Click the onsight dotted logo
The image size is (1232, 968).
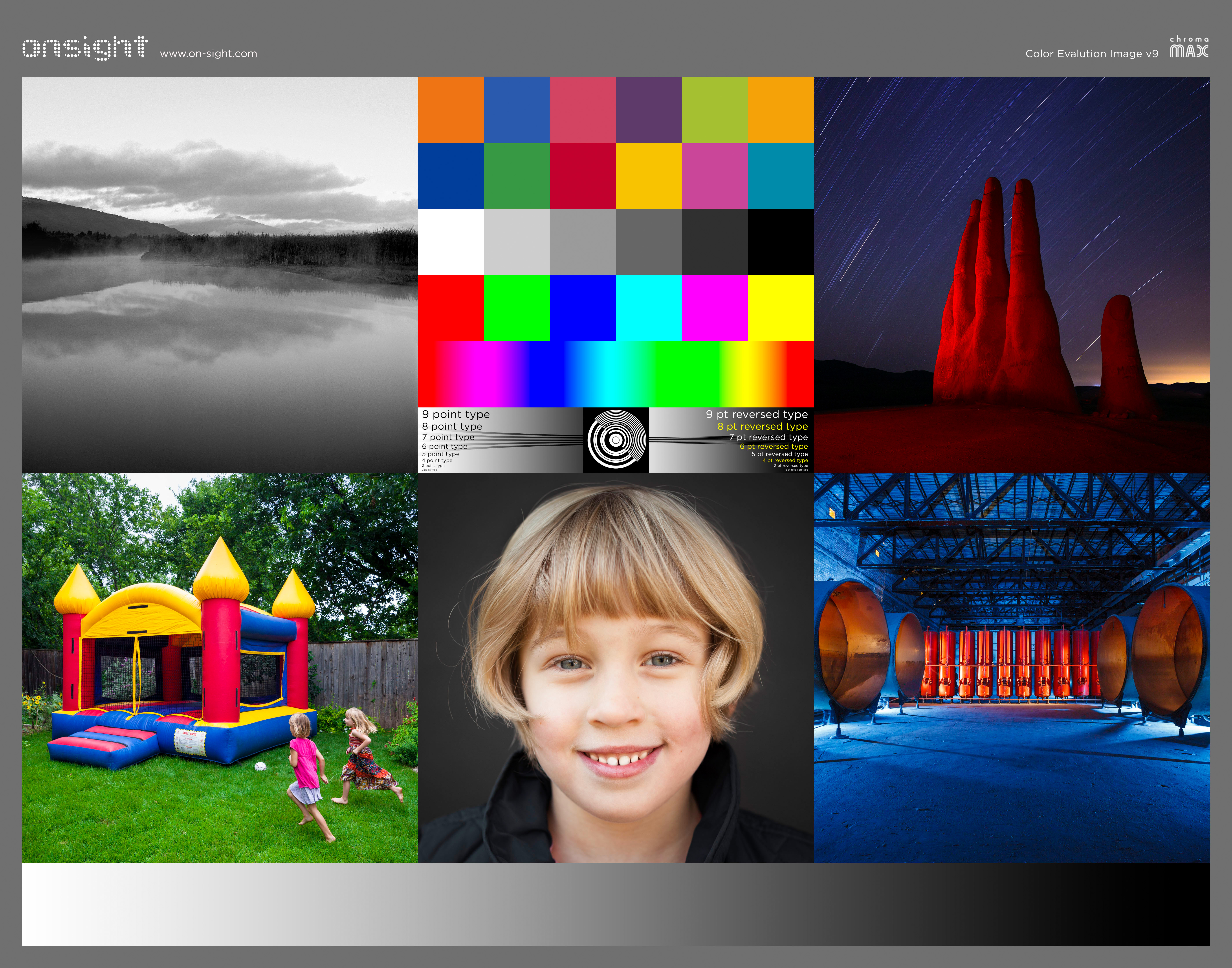click(85, 48)
